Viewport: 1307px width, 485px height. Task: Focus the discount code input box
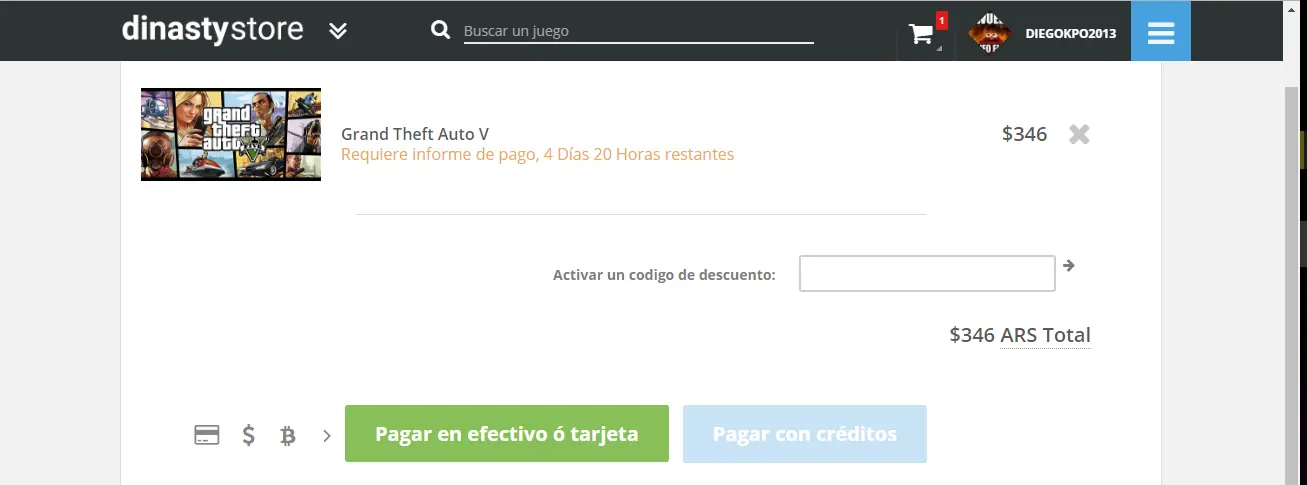(x=927, y=274)
